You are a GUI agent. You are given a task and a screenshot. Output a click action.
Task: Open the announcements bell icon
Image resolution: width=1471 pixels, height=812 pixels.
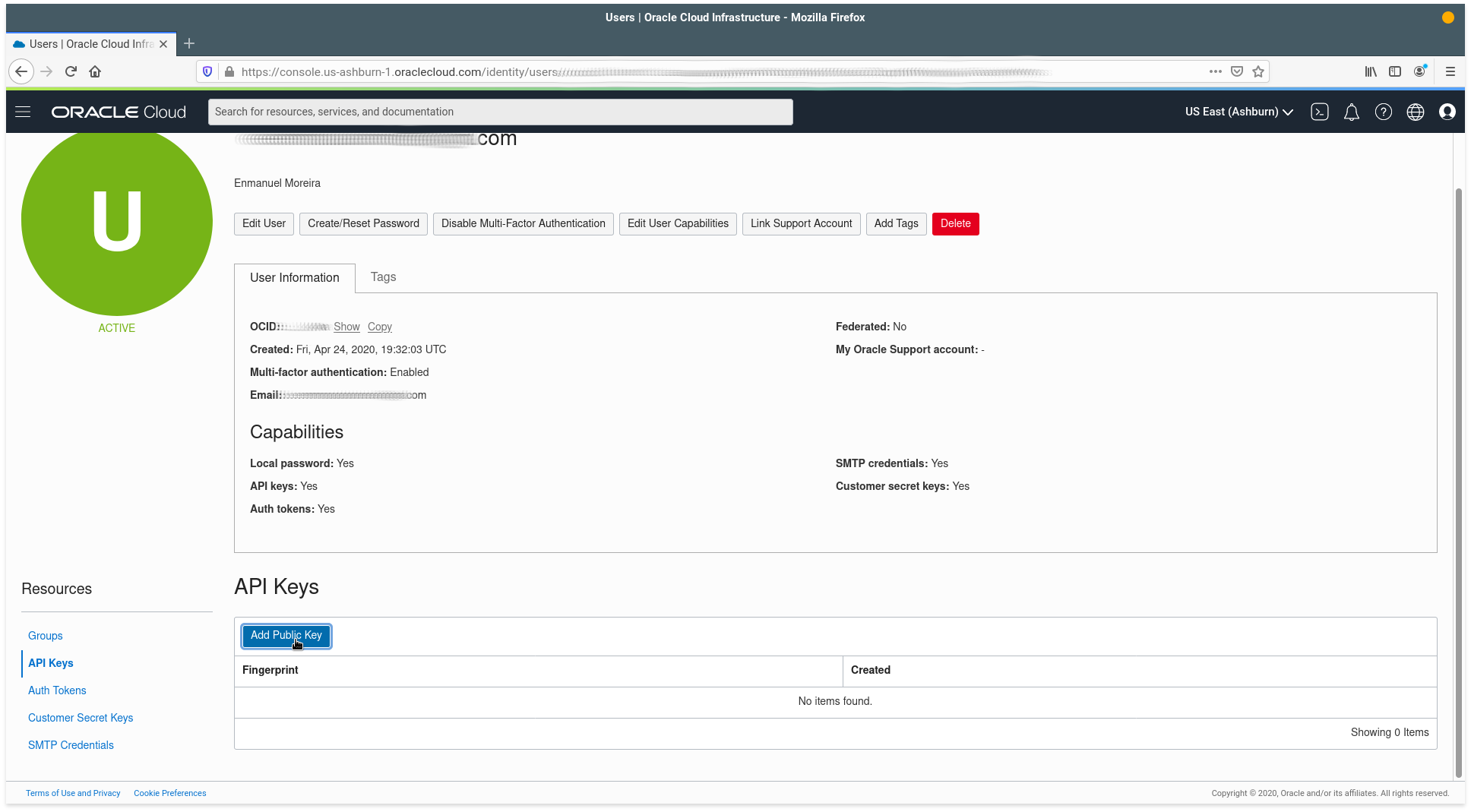coord(1352,112)
